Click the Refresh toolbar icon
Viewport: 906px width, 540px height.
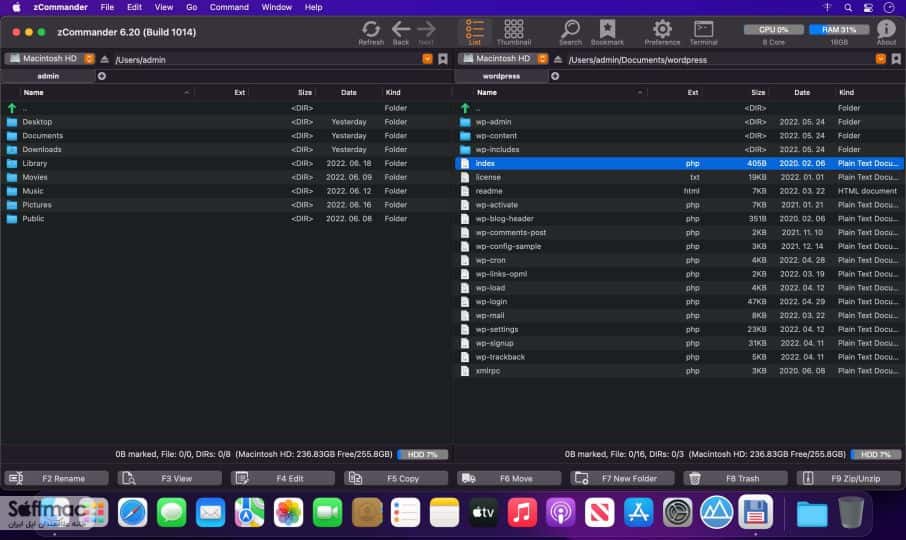(371, 32)
